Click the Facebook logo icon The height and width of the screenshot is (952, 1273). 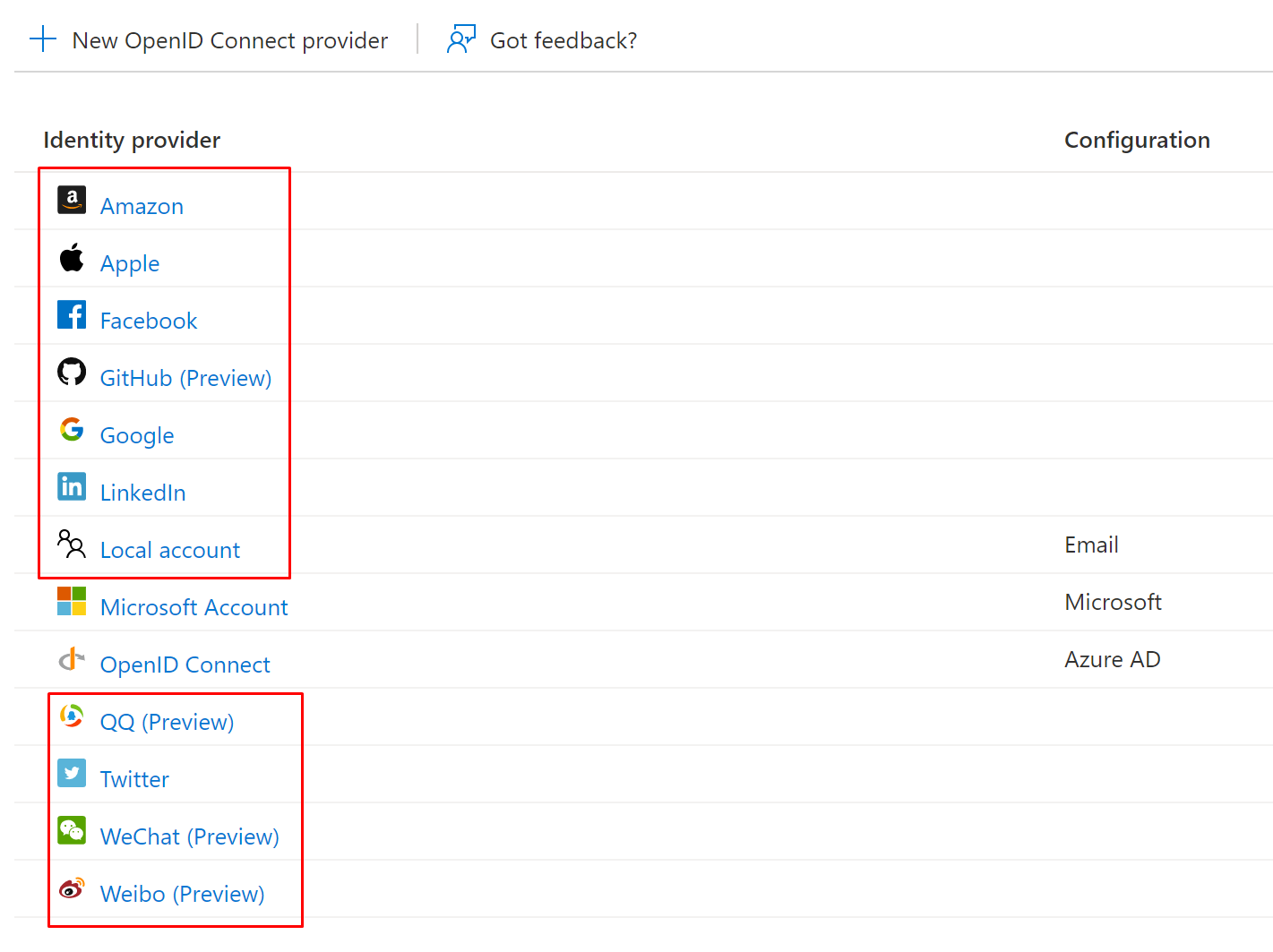coord(72,315)
